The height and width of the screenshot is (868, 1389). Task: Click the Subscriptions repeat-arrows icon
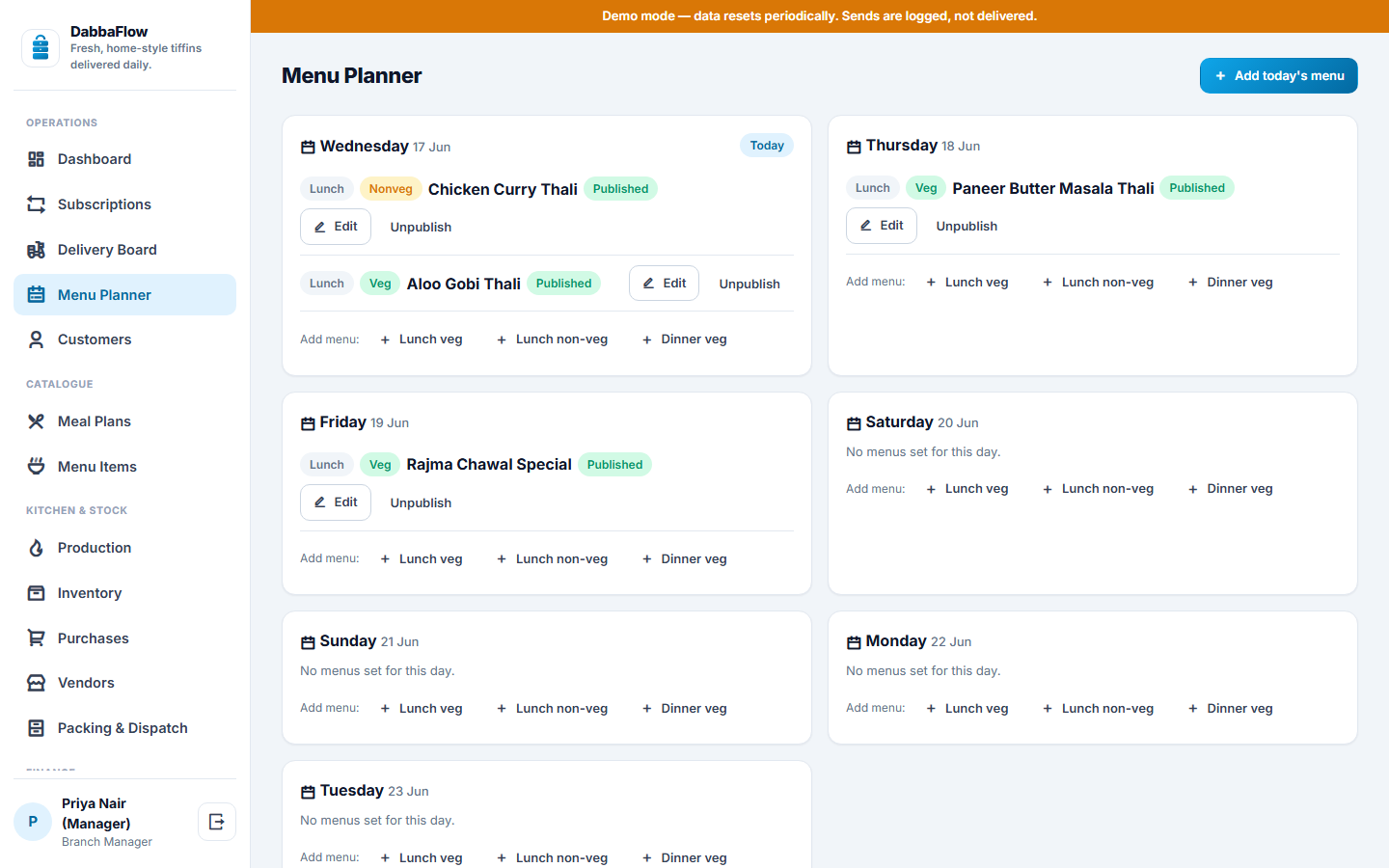(x=36, y=204)
